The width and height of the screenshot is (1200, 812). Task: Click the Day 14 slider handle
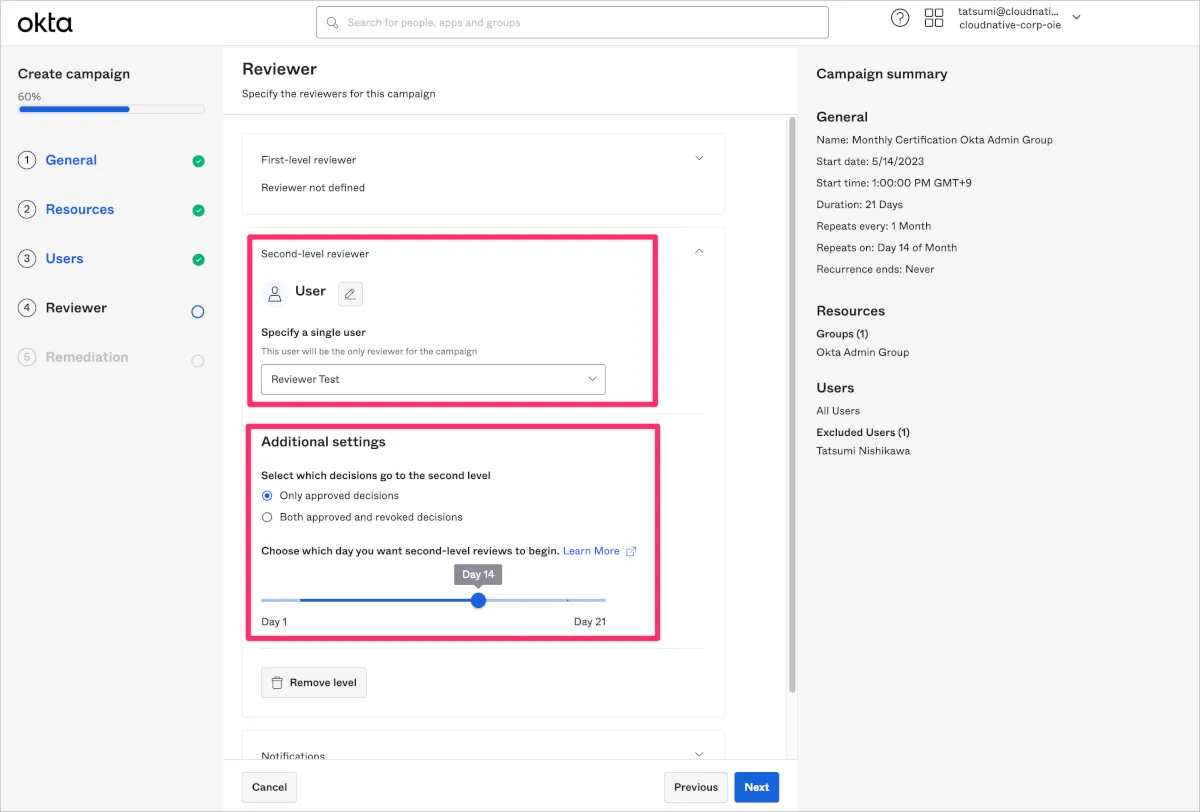click(x=478, y=600)
